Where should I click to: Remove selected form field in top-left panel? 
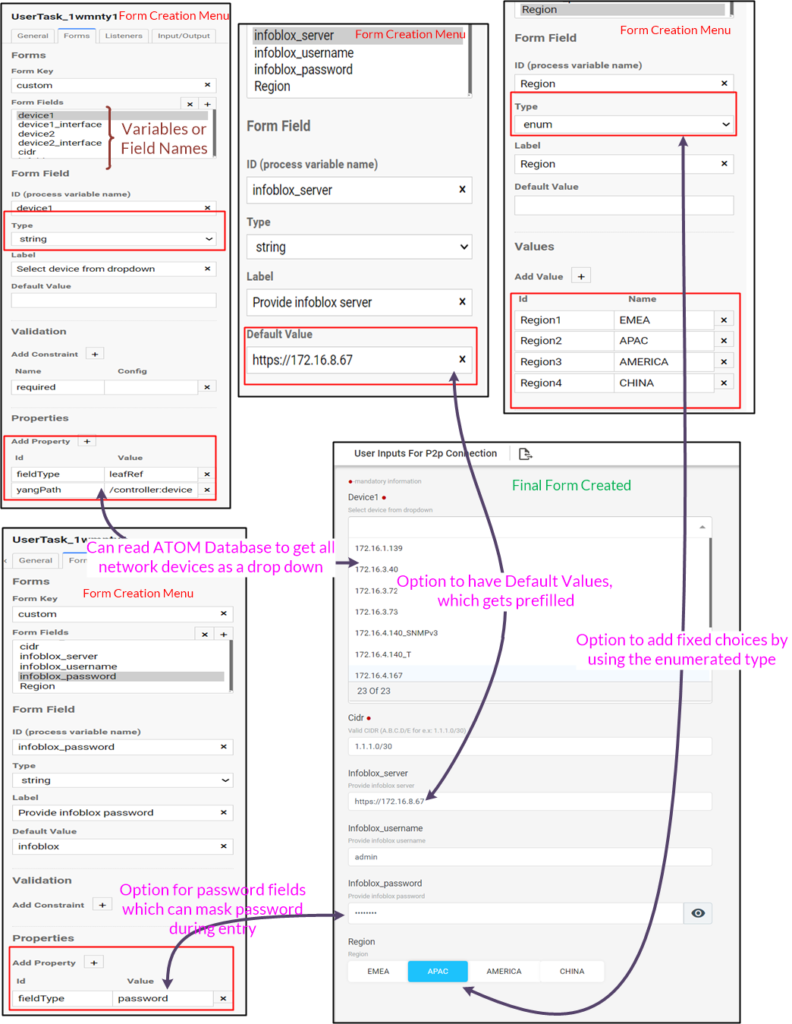(x=190, y=104)
